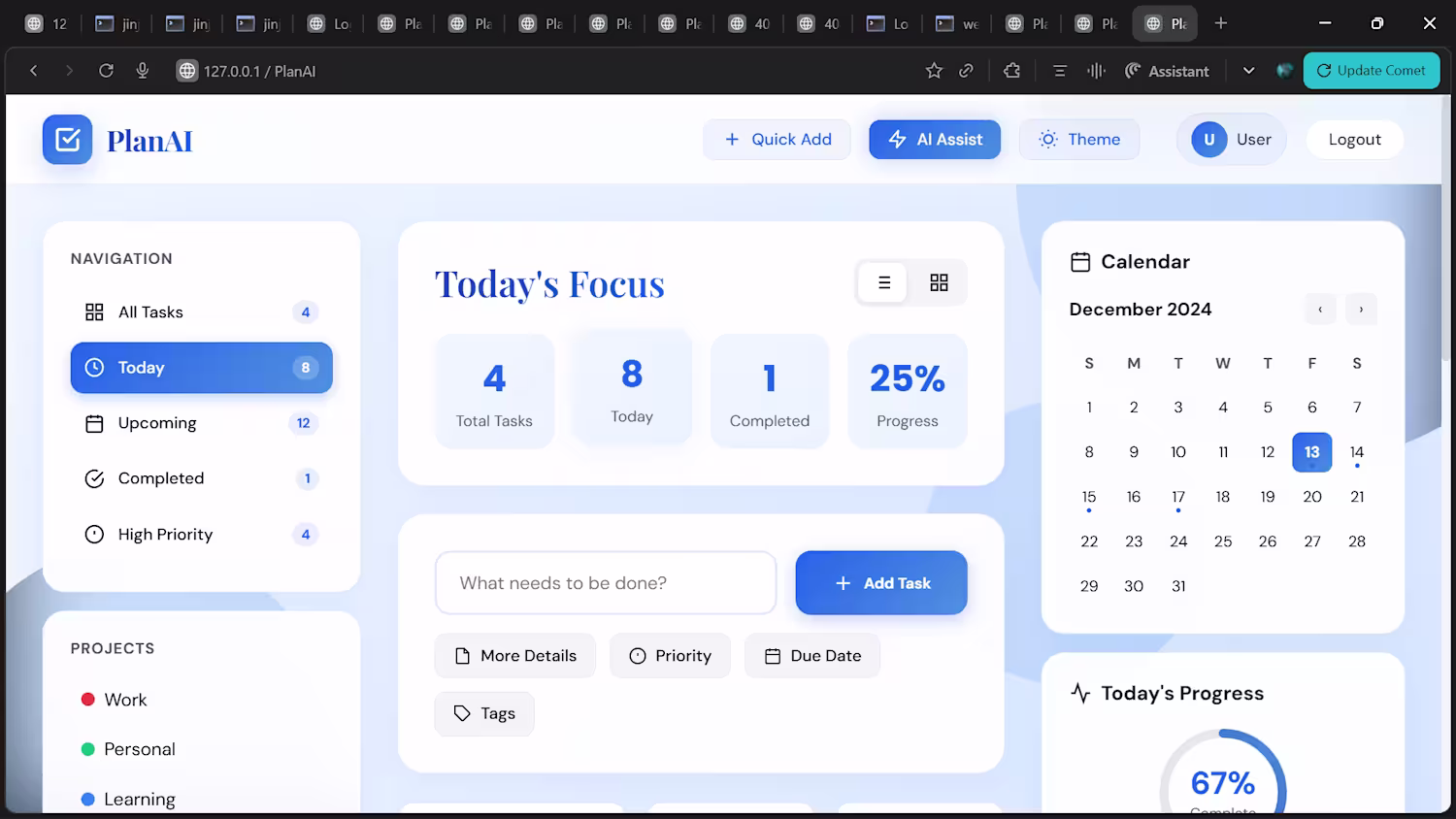Click the Add Task button
Image resolution: width=1456 pixels, height=819 pixels.
pyautogui.click(x=881, y=583)
